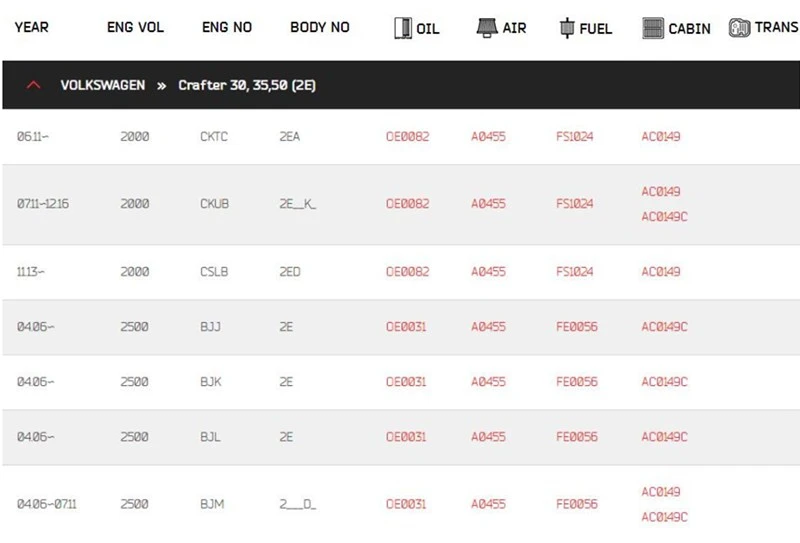Open fuel filter FE0056 for BJK engine
This screenshot has width=800, height=543.
(576, 381)
